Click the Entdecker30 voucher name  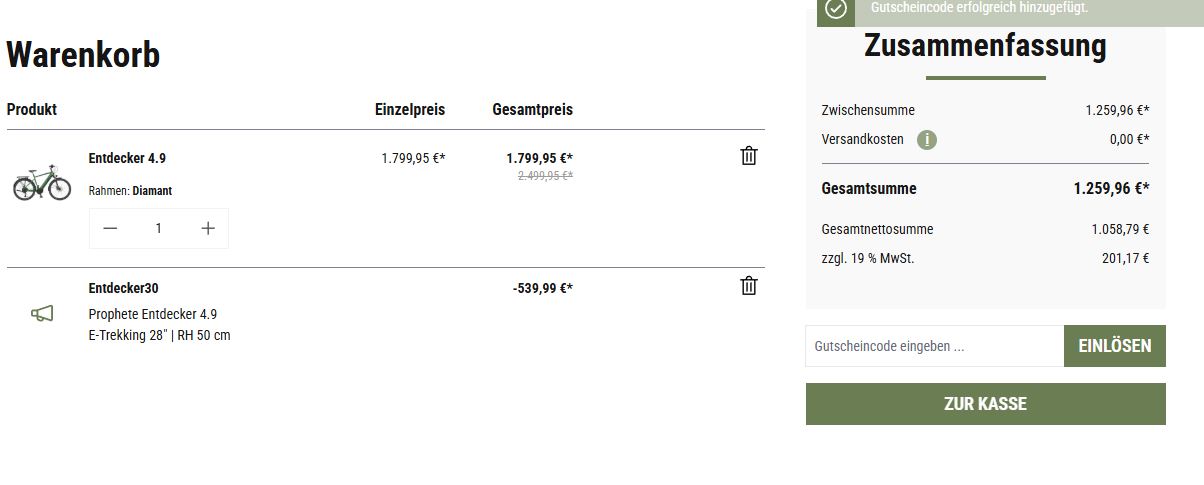tap(123, 288)
